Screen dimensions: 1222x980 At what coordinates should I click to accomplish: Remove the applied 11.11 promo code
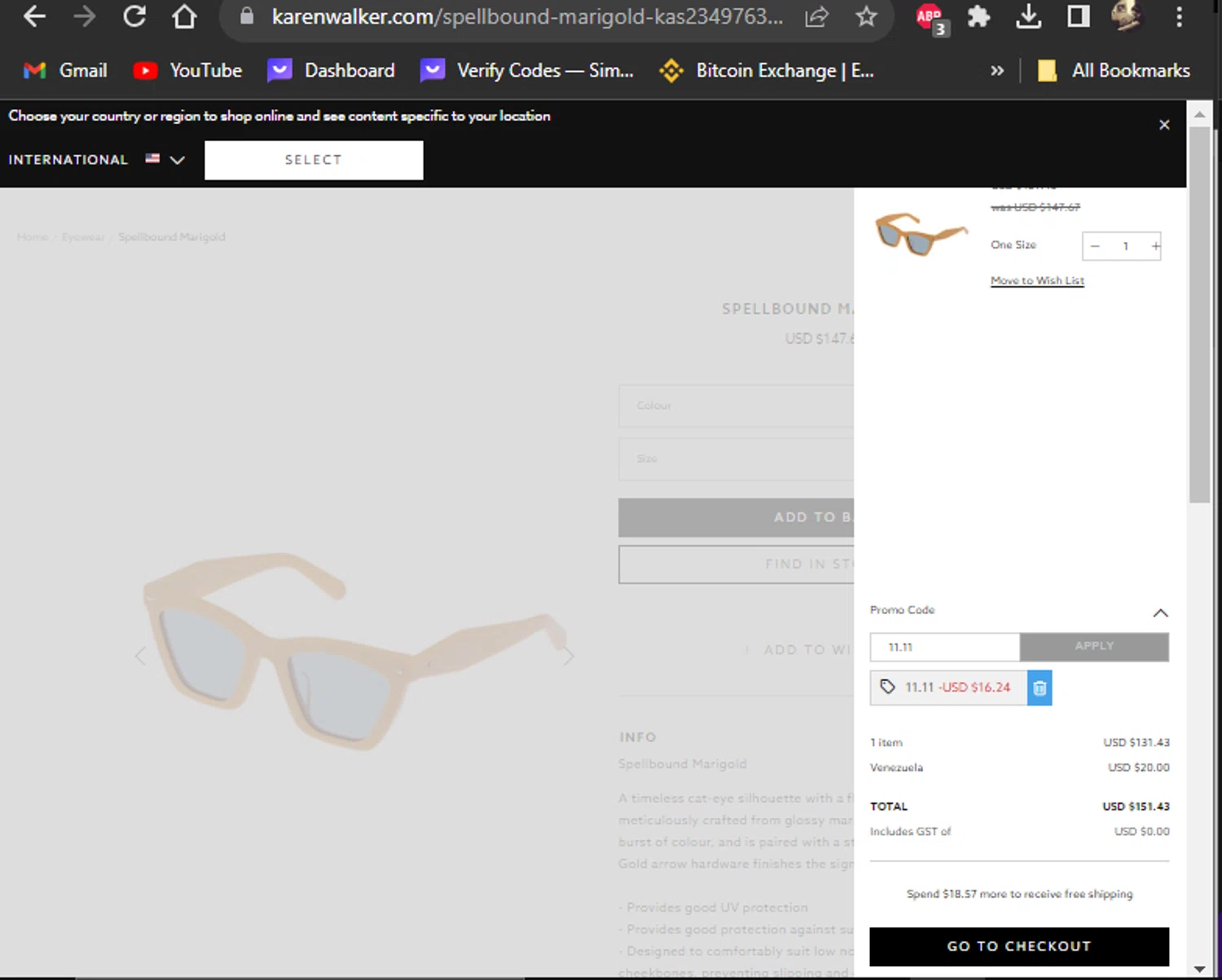[1040, 688]
